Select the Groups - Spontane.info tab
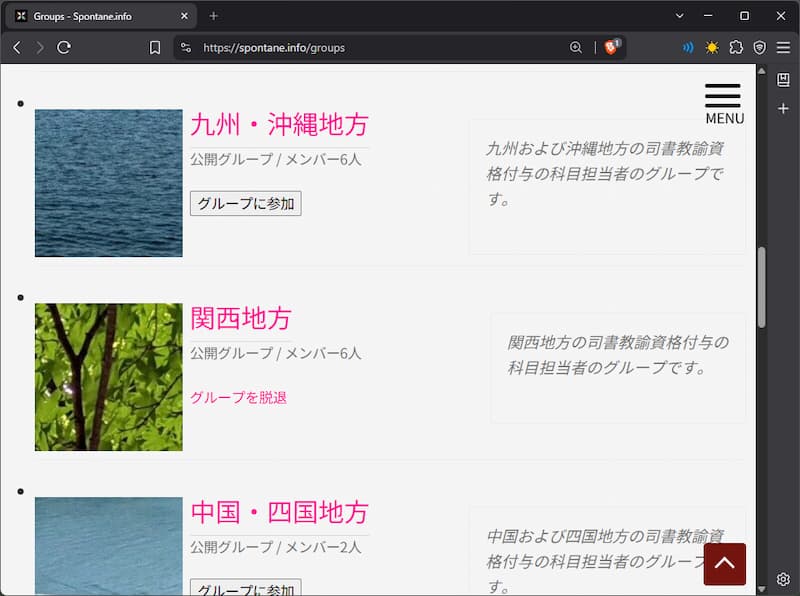The image size is (800, 596). 99,16
